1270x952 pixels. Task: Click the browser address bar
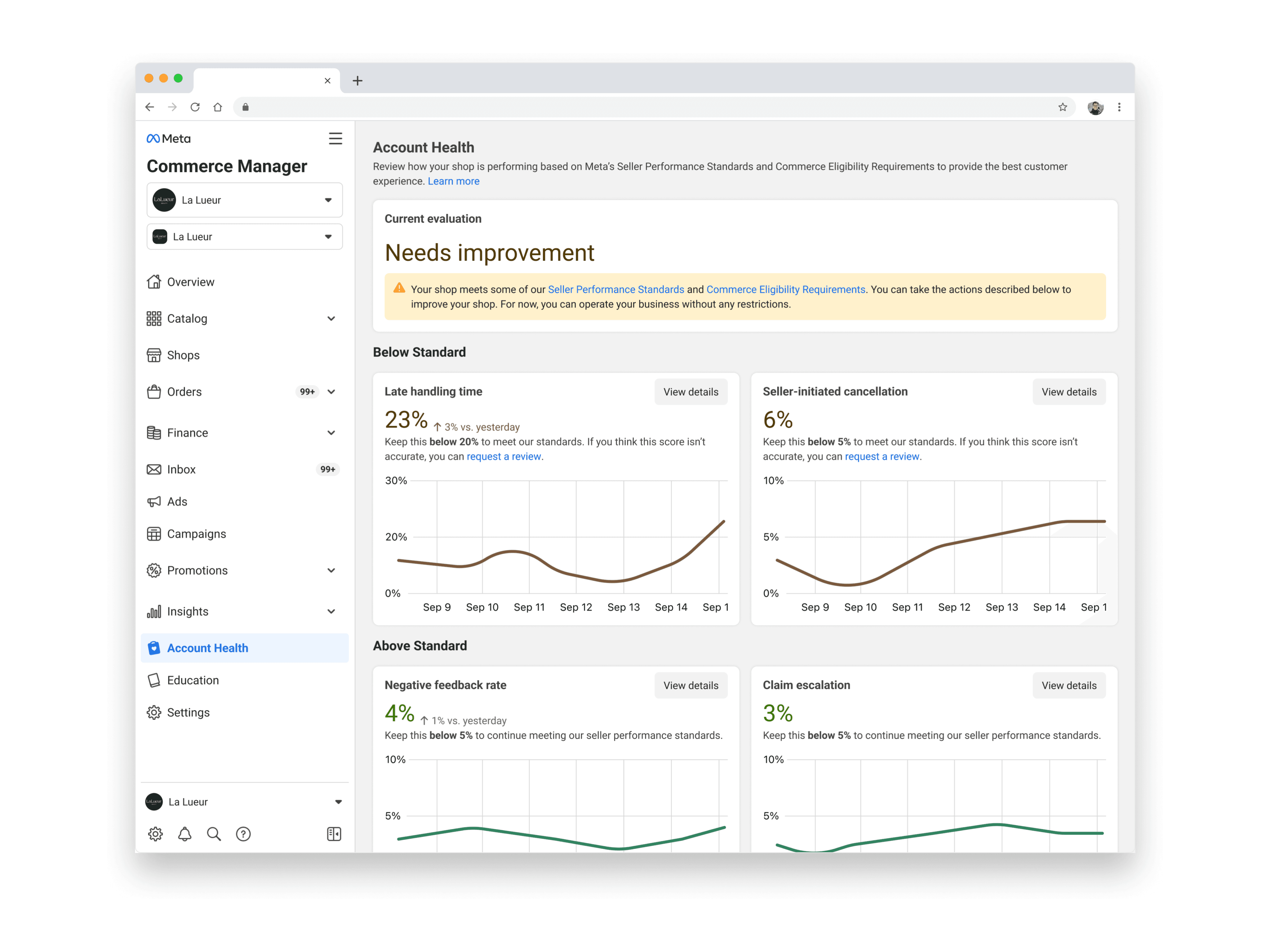pyautogui.click(x=655, y=107)
